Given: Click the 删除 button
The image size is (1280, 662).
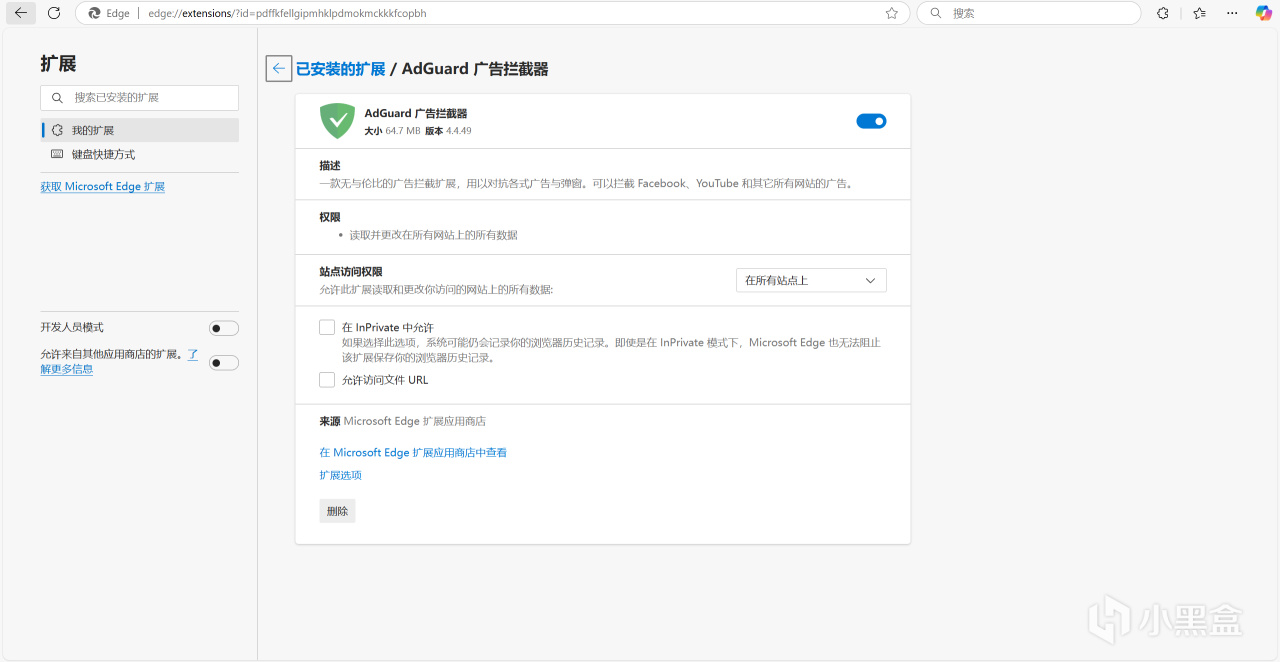Looking at the screenshot, I should [338, 511].
